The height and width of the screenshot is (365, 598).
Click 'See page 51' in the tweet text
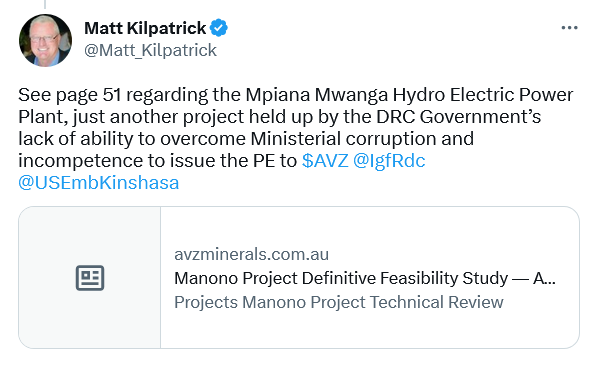(69, 95)
